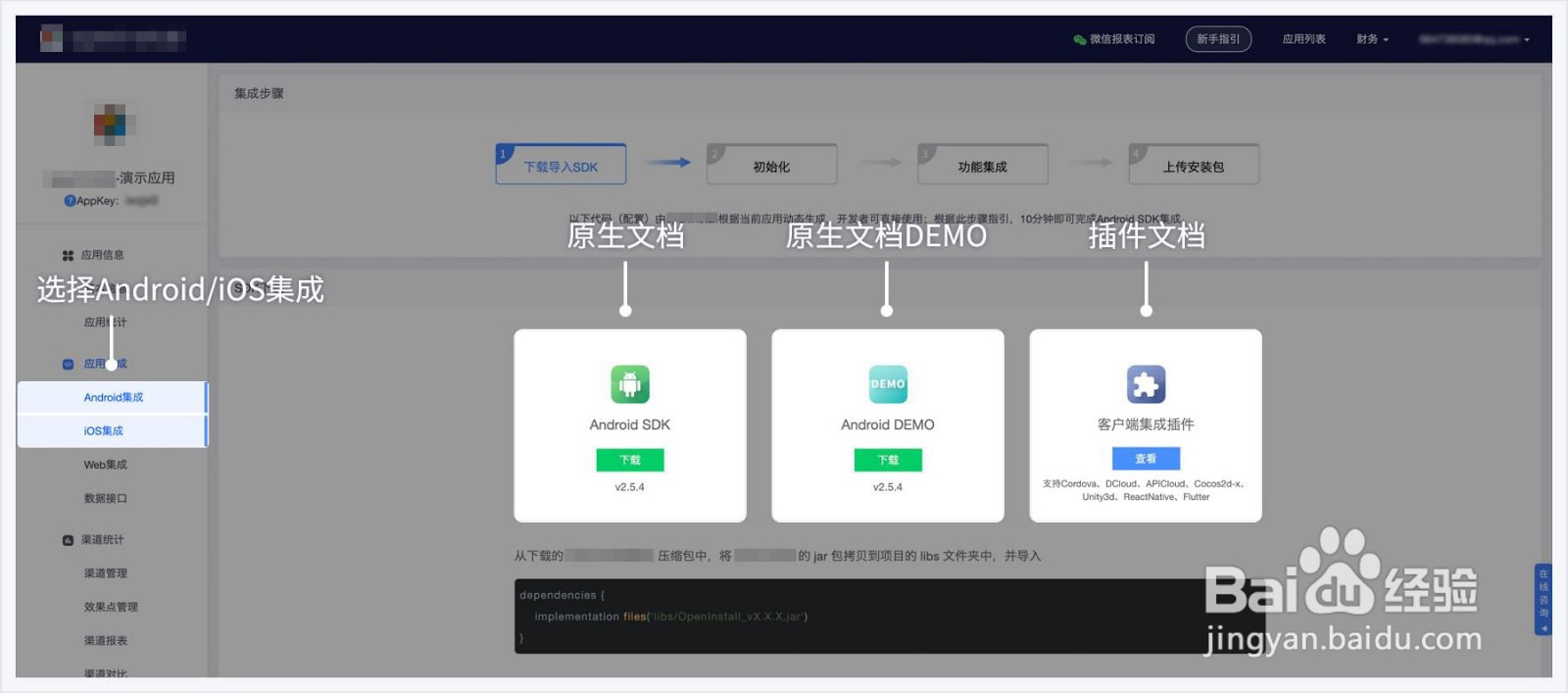Viewport: 1568px width, 693px height.
Task: Download the Android SDK
Action: [630, 460]
